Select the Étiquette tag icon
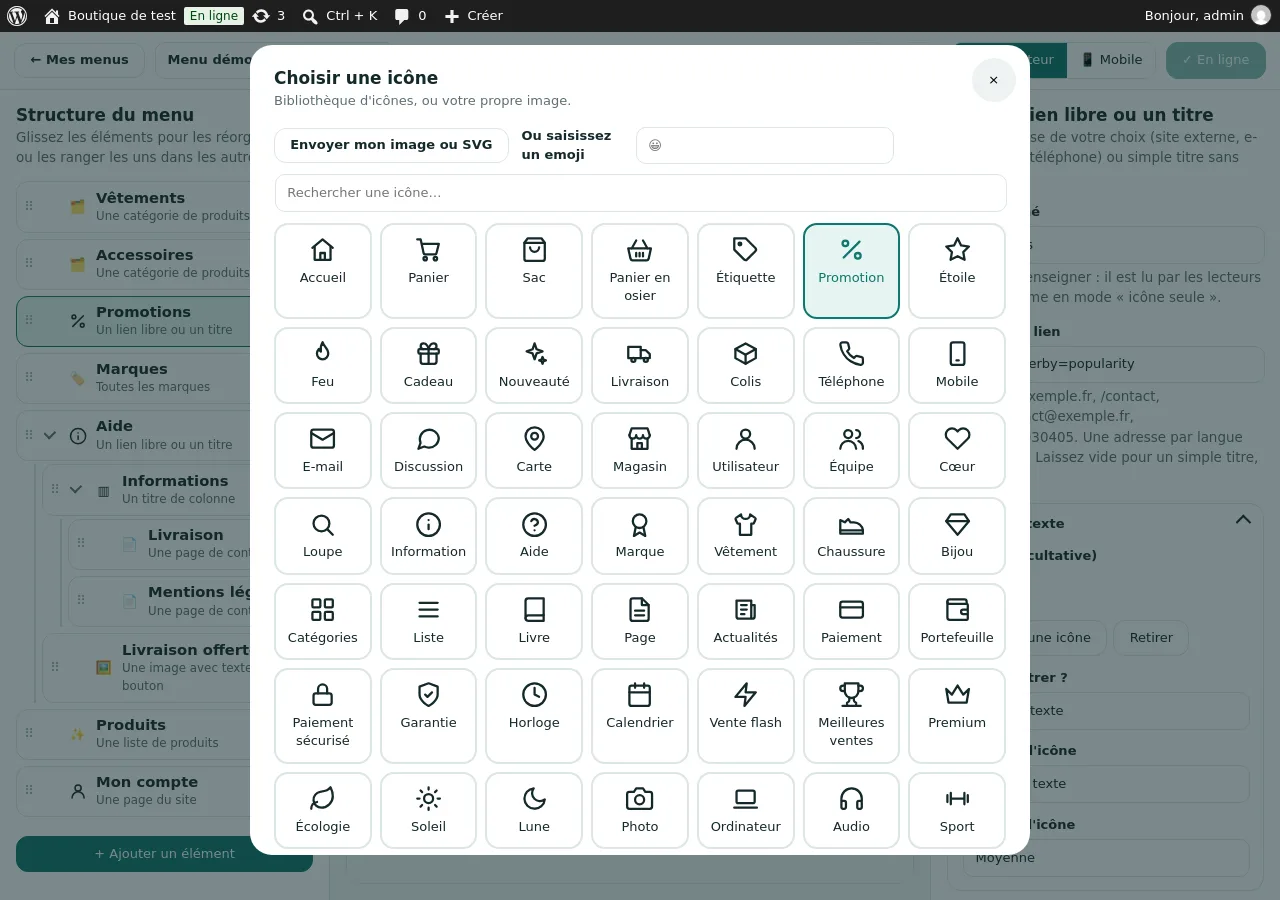Viewport: 1280px width, 900px height. pyautogui.click(x=746, y=271)
